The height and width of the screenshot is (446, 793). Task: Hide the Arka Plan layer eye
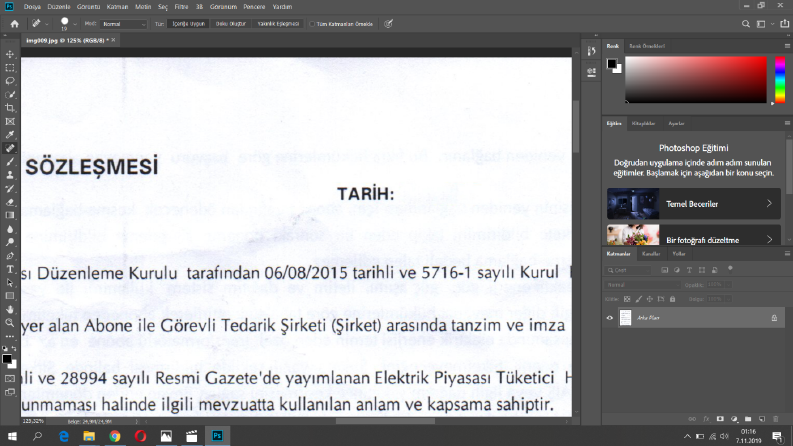pos(609,318)
